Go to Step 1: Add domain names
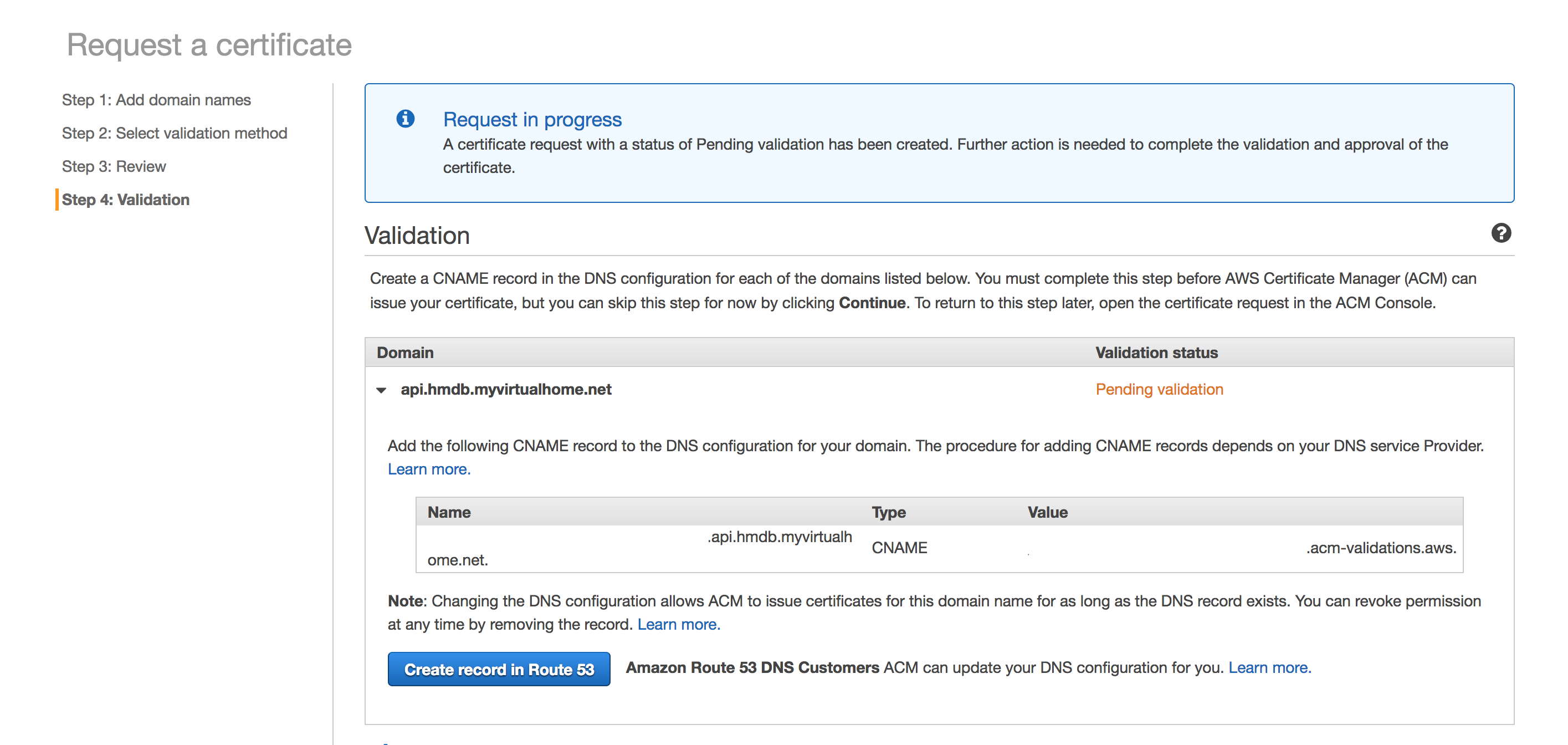This screenshot has height=745, width=1568. pyautogui.click(x=156, y=100)
